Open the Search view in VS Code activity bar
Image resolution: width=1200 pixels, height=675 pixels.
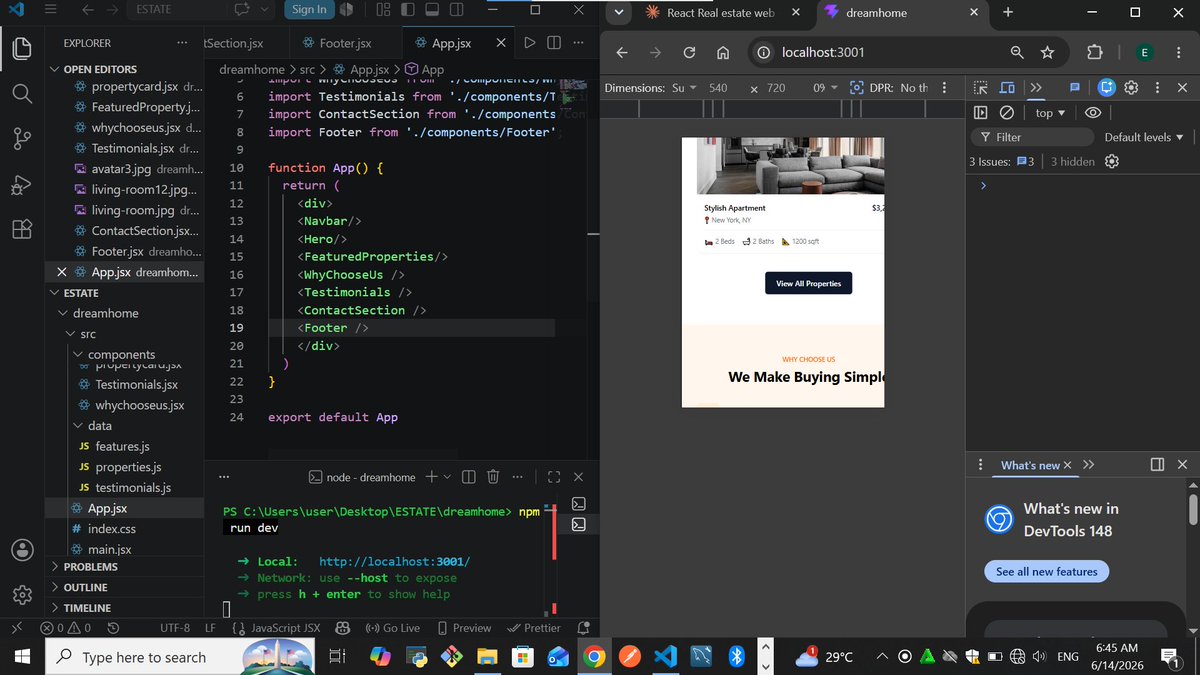point(22,93)
